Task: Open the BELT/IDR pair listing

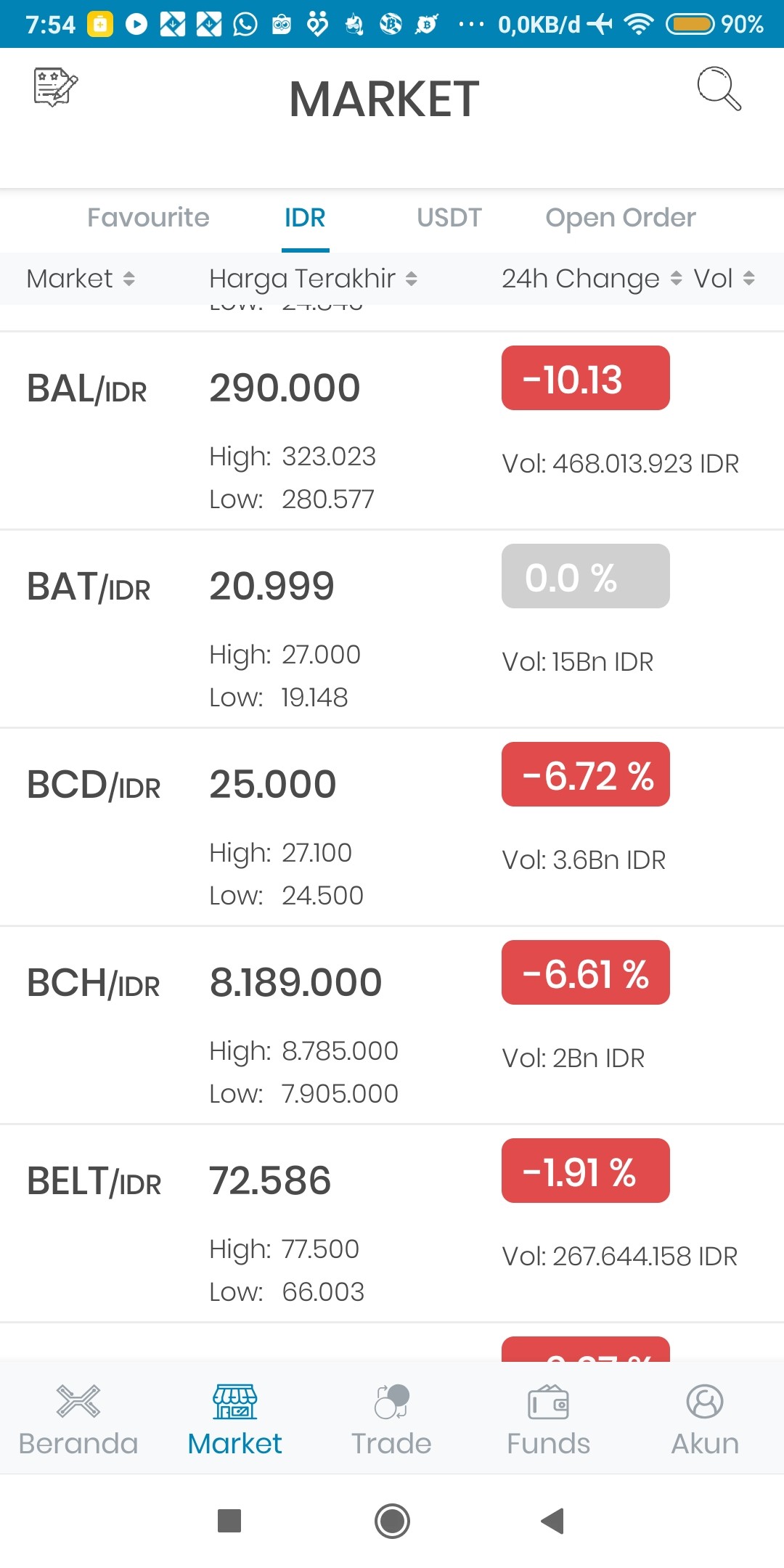Action: [x=392, y=1224]
